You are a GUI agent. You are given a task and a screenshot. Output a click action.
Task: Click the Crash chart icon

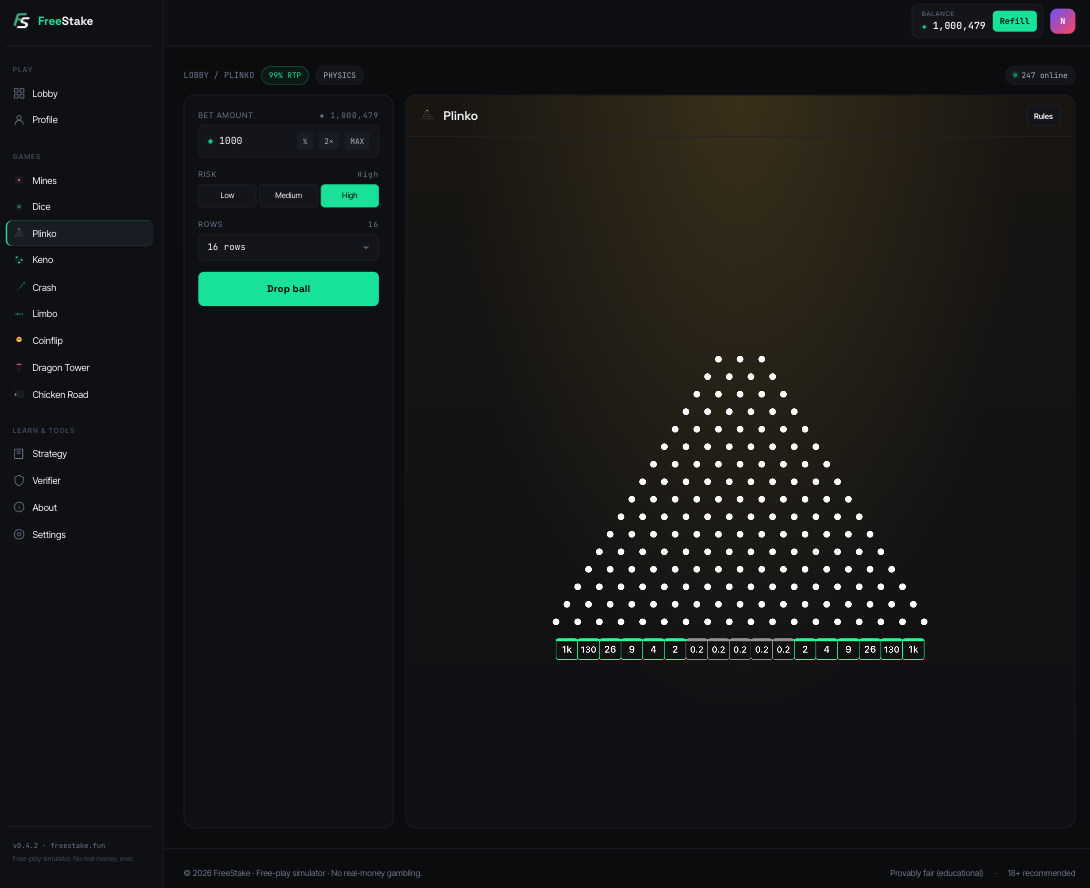(x=19, y=286)
